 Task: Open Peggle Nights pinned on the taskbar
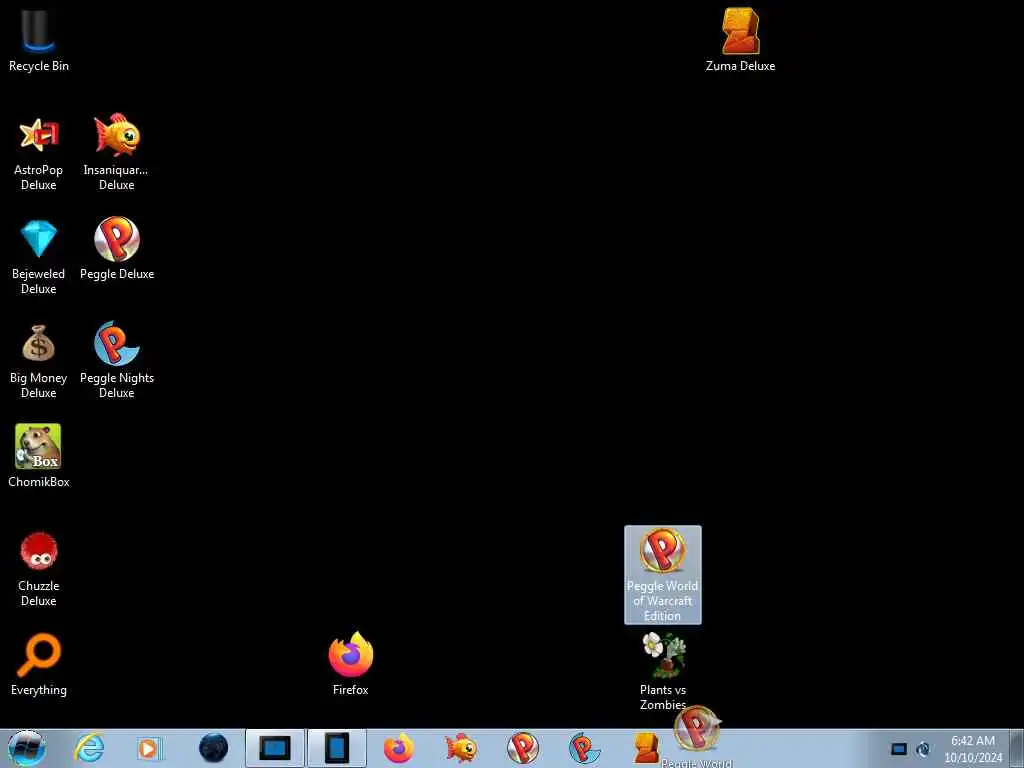[584, 748]
